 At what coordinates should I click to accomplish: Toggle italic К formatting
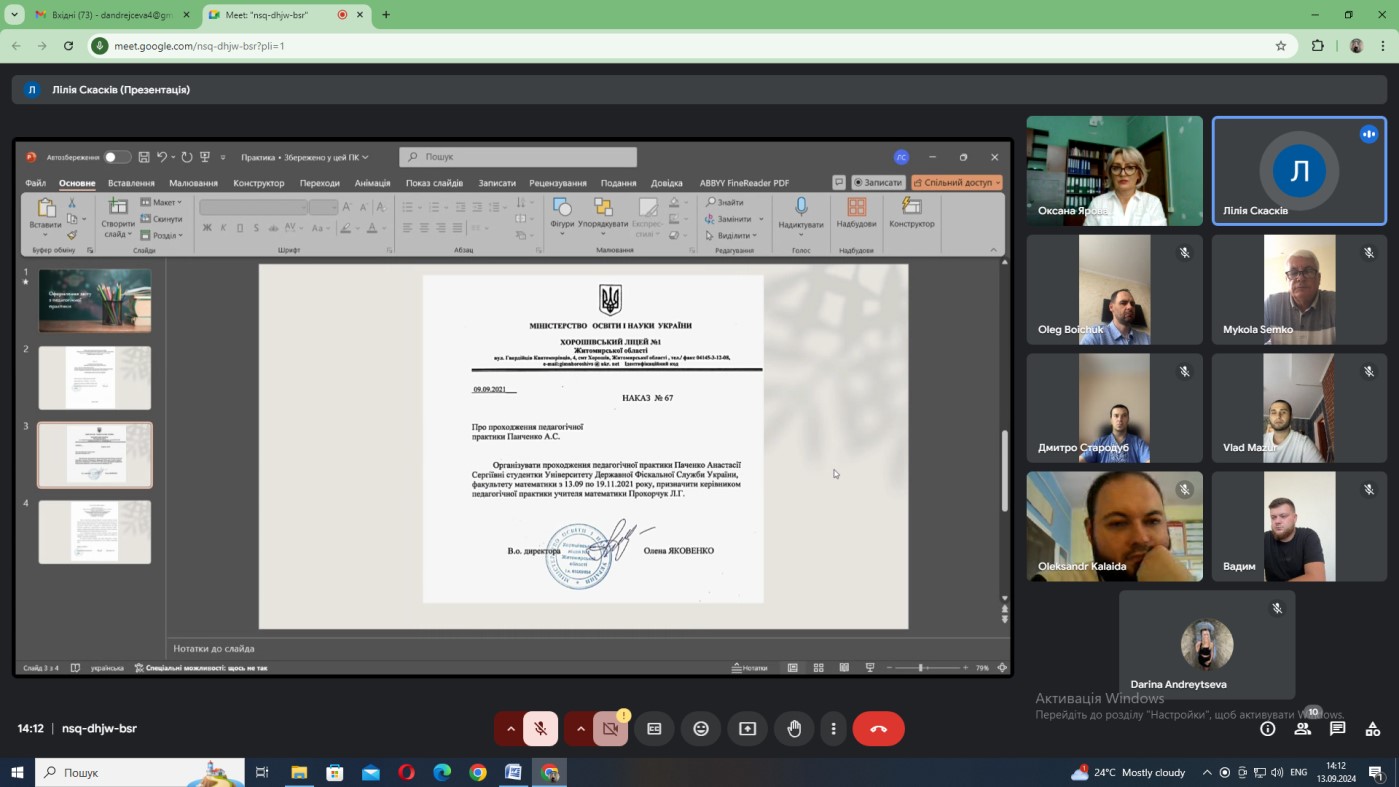pyautogui.click(x=223, y=228)
